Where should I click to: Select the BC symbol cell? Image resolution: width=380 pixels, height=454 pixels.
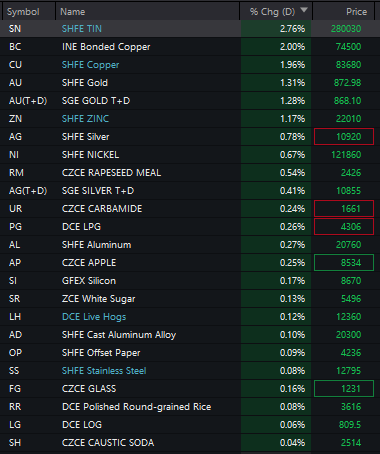(15, 47)
